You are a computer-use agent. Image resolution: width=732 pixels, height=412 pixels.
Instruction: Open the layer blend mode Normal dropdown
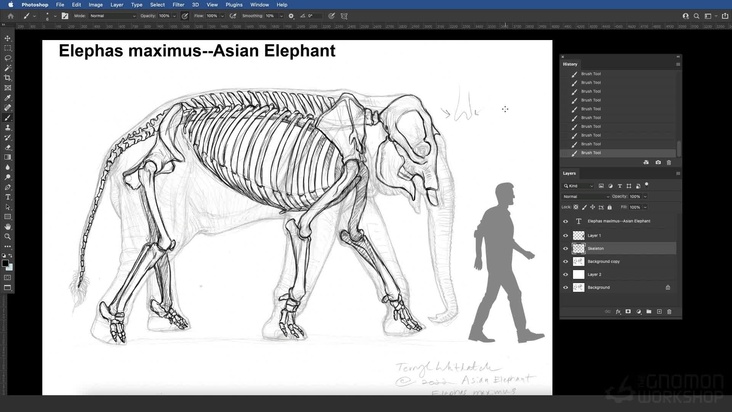pyautogui.click(x=586, y=196)
